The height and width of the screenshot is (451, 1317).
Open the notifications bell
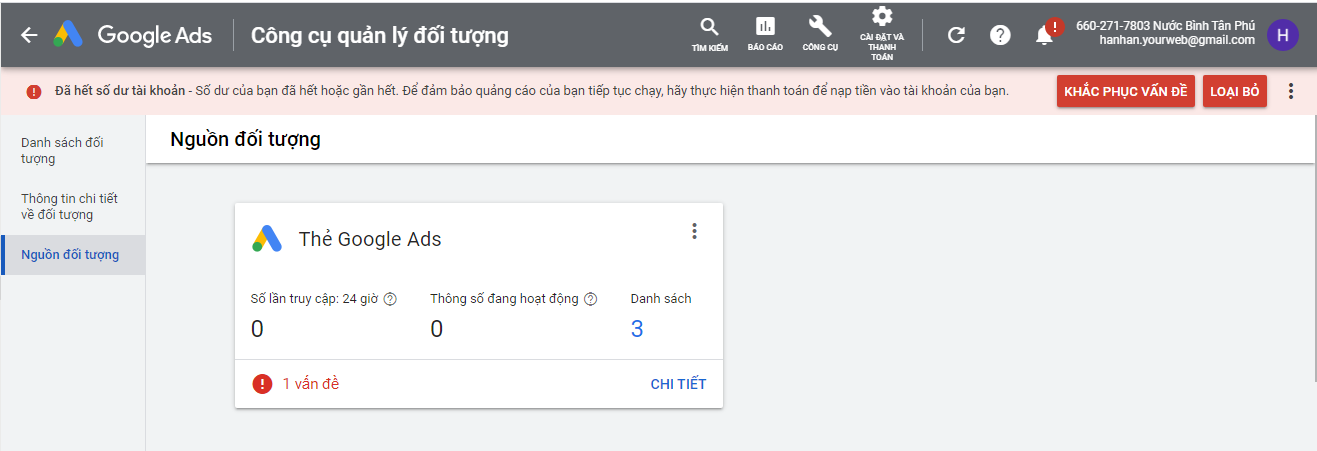1045,35
